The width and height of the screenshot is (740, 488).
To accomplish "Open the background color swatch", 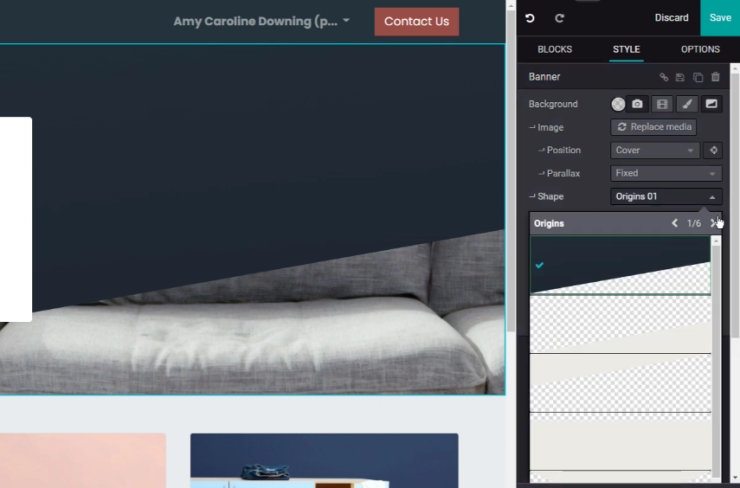I will [618, 104].
